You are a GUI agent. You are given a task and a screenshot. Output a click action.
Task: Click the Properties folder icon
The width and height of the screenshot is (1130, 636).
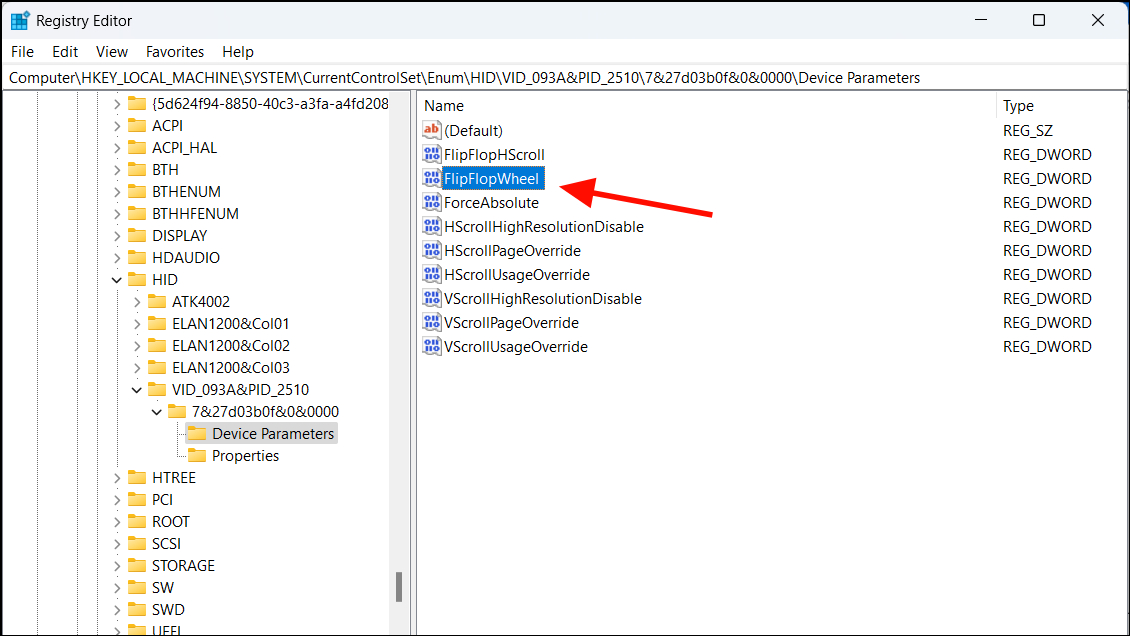click(x=196, y=455)
